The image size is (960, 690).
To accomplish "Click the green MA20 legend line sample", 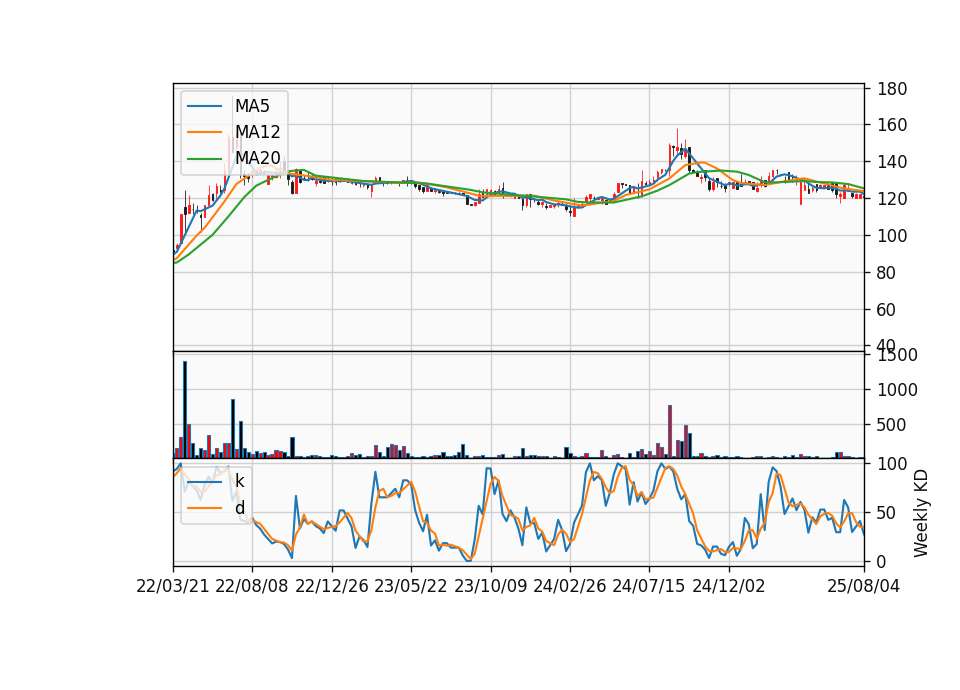I will click(x=204, y=159).
